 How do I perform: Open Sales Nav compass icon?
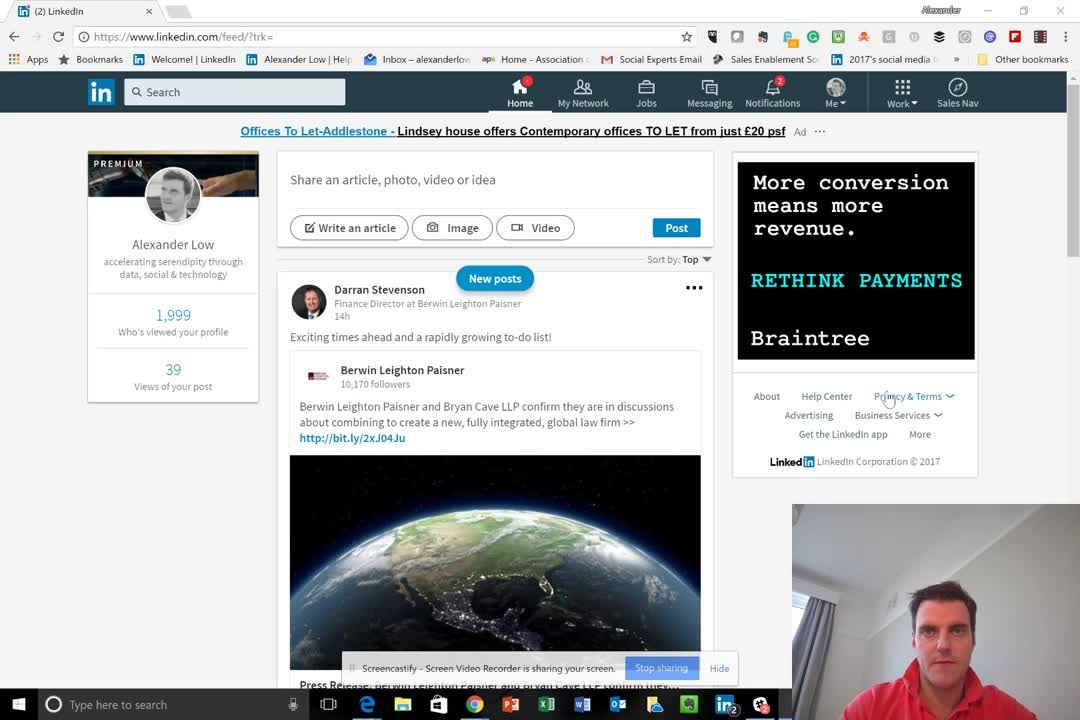[957, 93]
